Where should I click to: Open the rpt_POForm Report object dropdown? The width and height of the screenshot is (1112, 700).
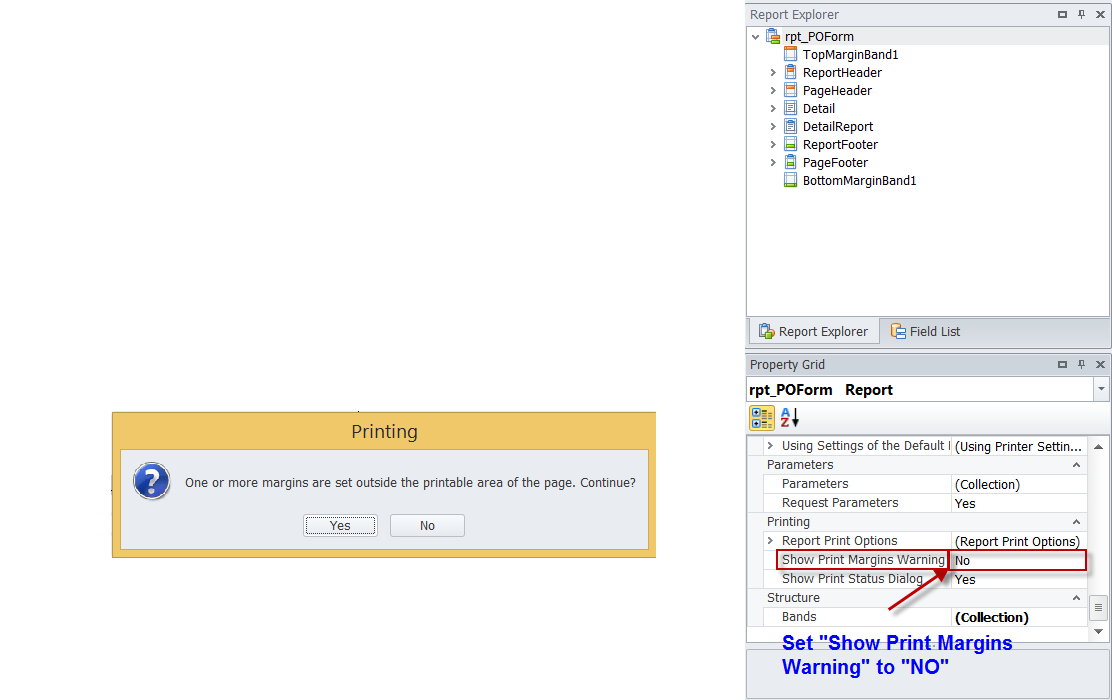click(x=1101, y=390)
